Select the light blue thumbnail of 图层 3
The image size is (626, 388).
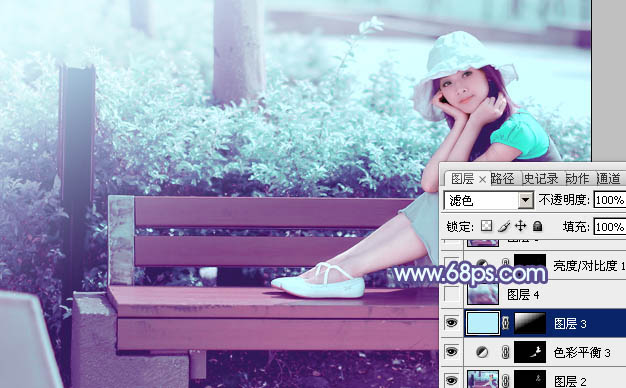(483, 323)
